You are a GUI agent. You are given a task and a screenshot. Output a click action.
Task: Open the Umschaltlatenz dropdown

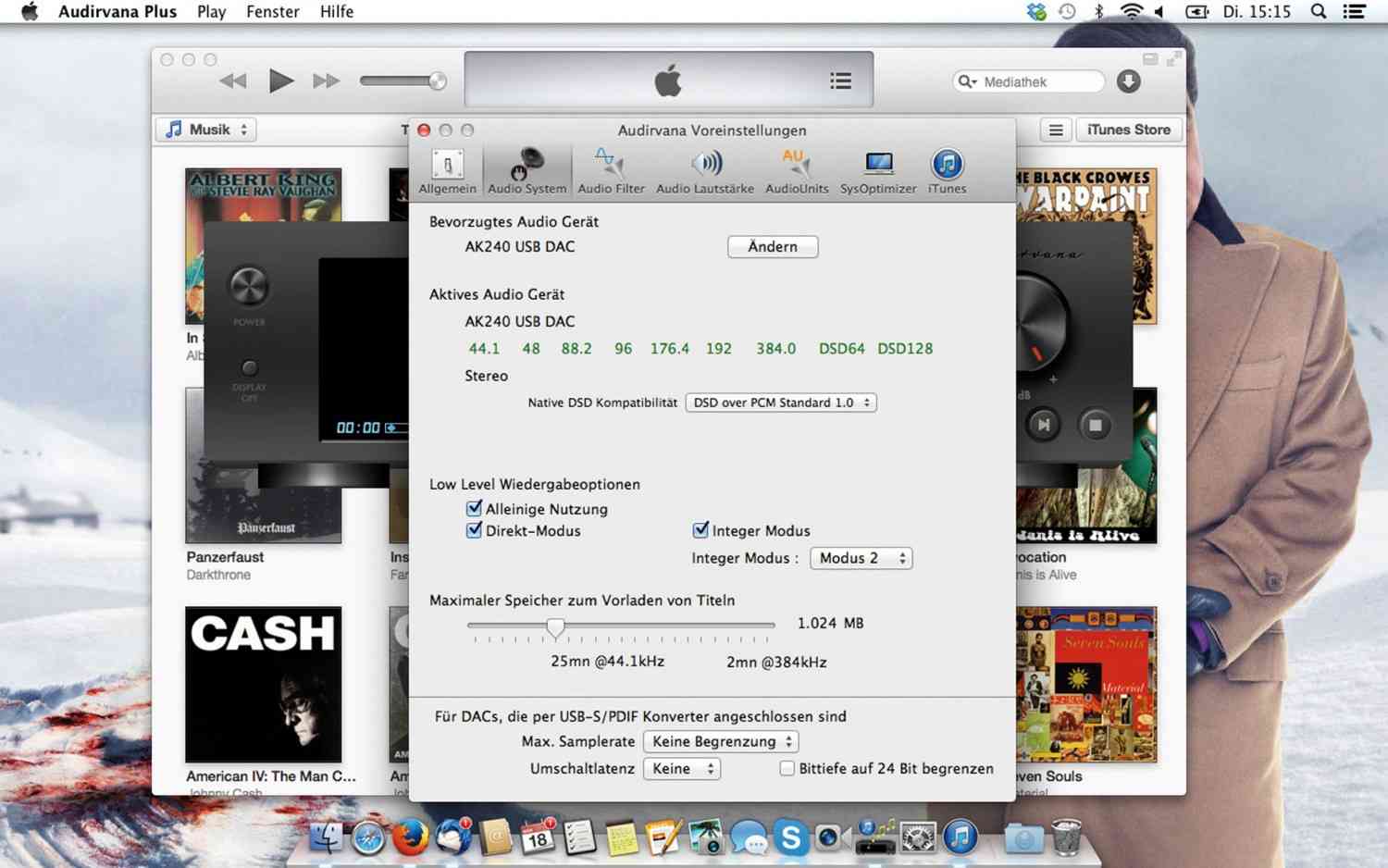[x=682, y=769]
